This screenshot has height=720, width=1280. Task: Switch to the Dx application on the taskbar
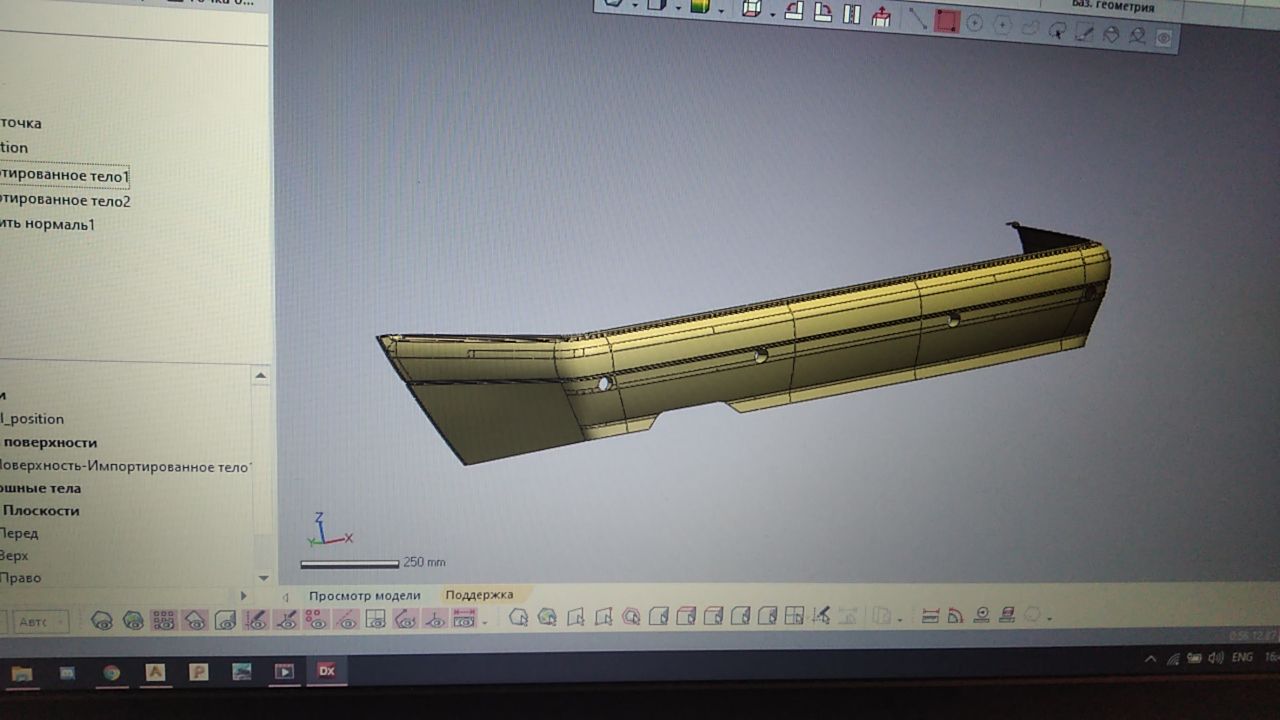[326, 671]
